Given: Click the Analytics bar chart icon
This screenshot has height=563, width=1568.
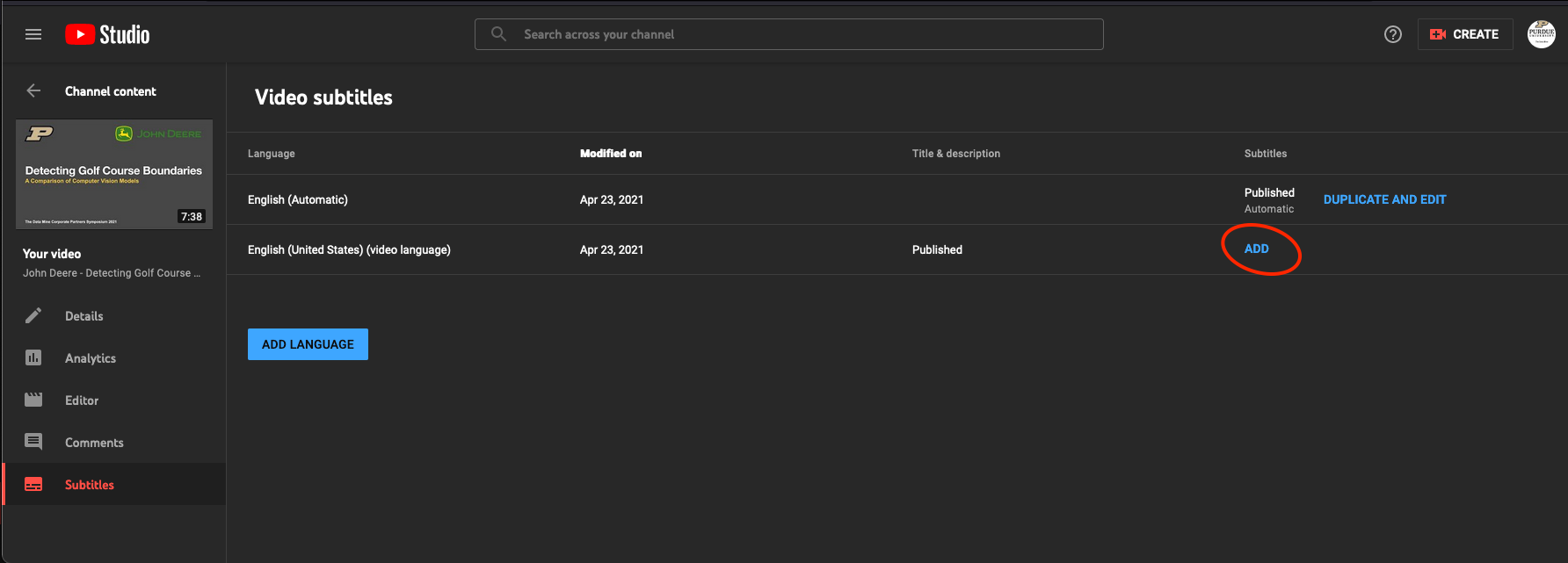Looking at the screenshot, I should (x=33, y=358).
